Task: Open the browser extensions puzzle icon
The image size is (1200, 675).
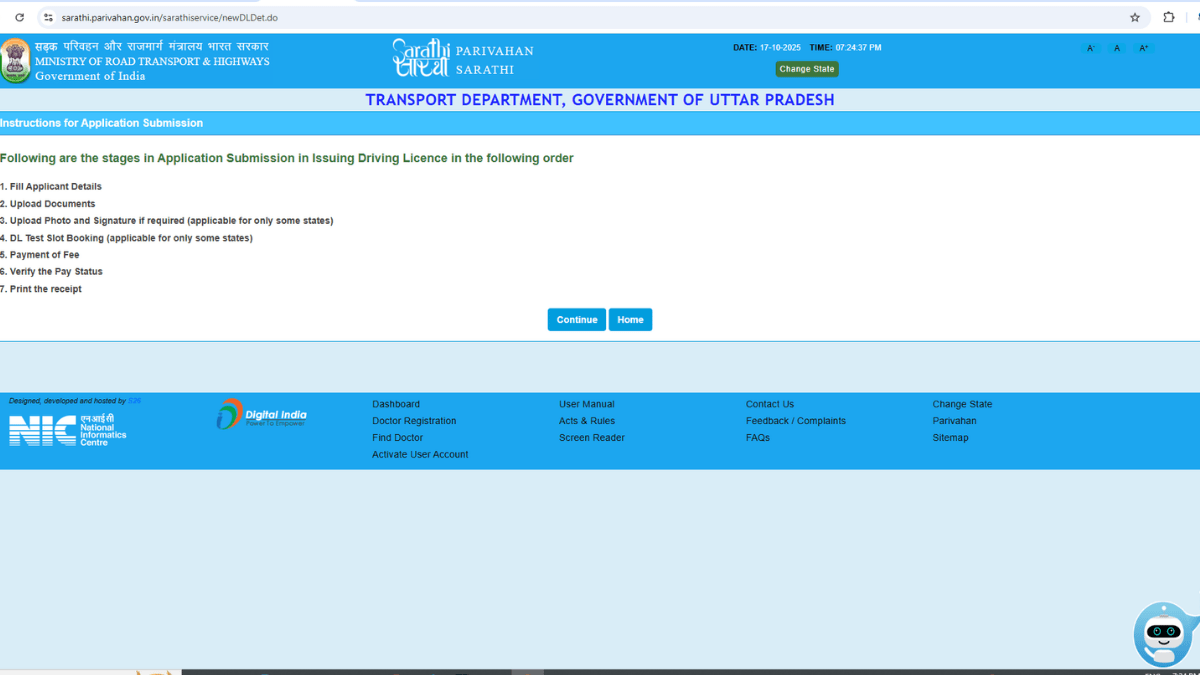Action: click(x=1168, y=17)
